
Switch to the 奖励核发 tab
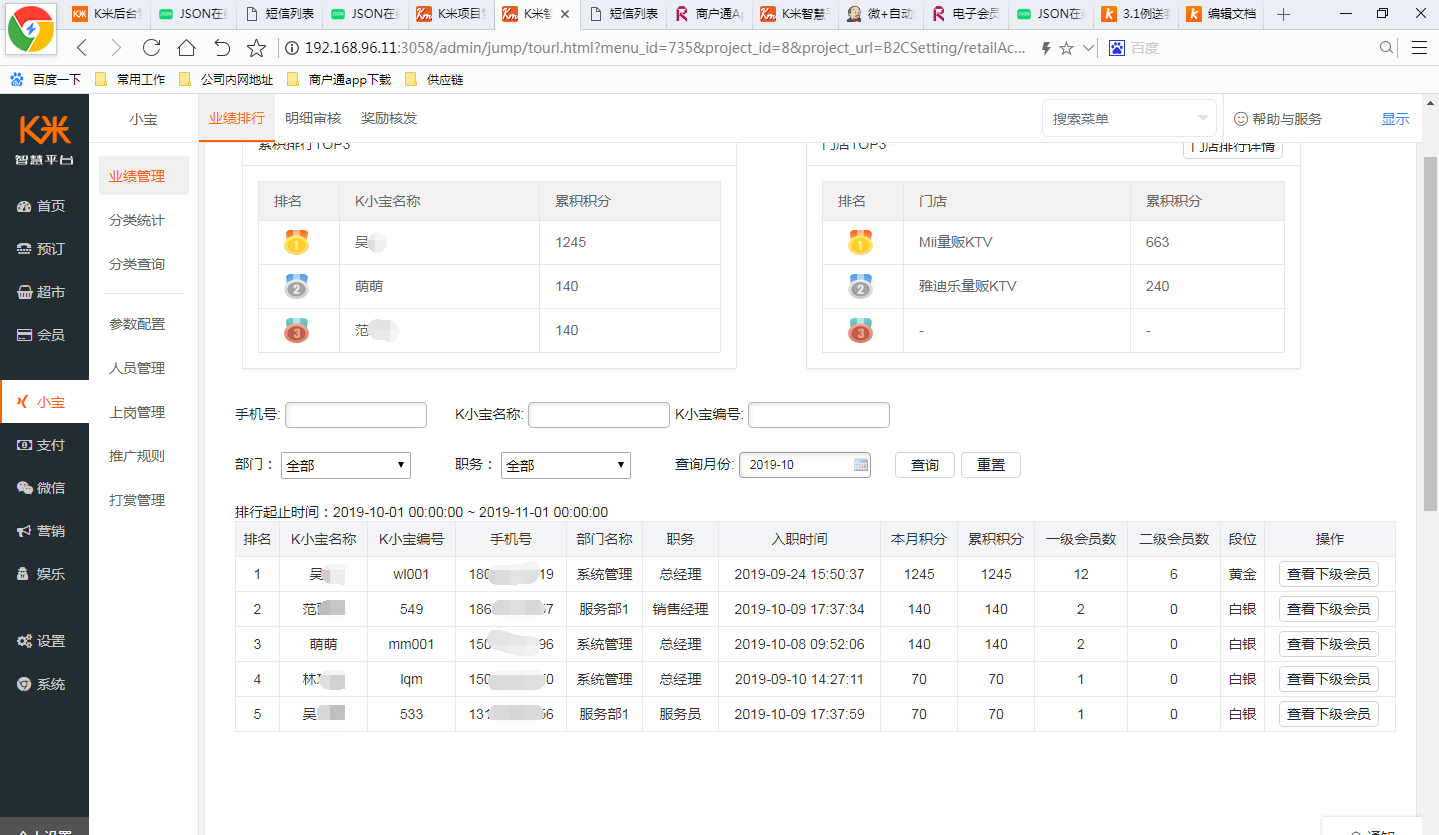click(389, 118)
